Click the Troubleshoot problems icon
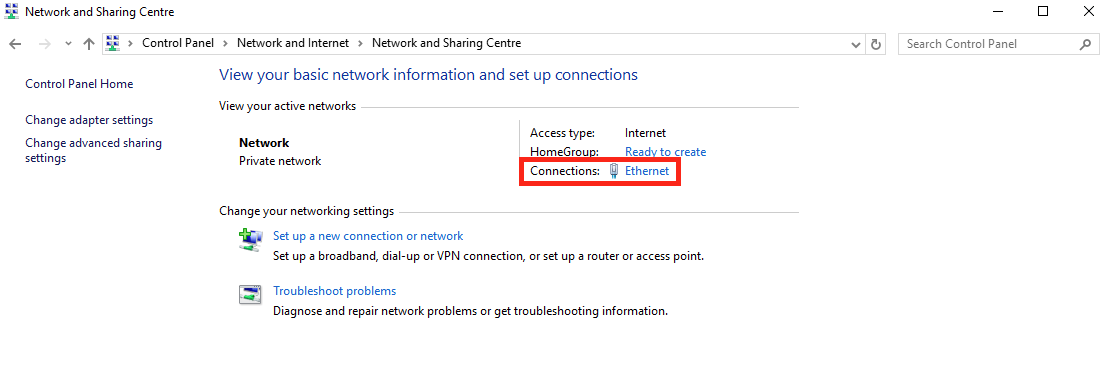The height and width of the screenshot is (383, 1106). pyautogui.click(x=250, y=295)
